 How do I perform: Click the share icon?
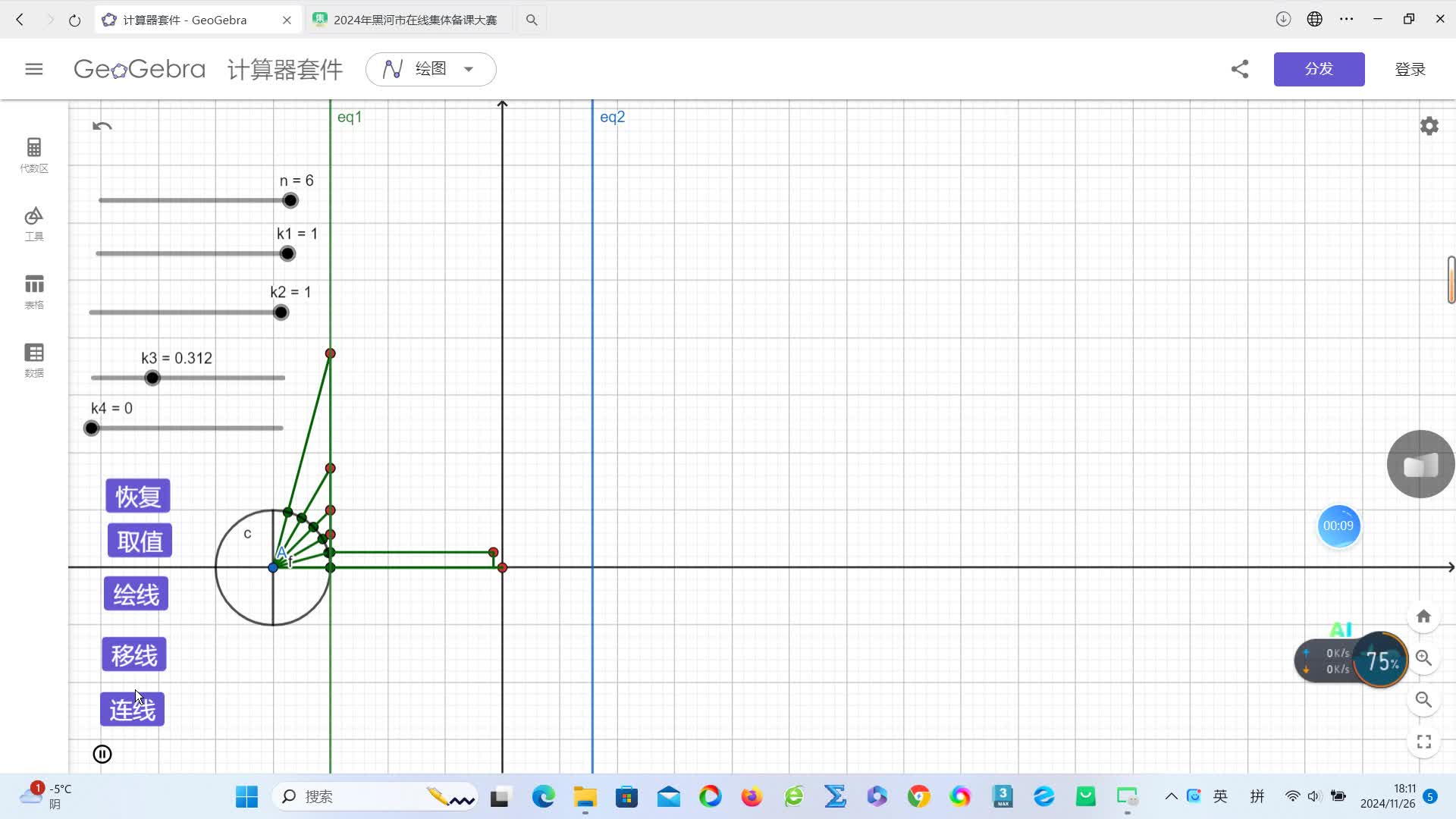point(1240,69)
